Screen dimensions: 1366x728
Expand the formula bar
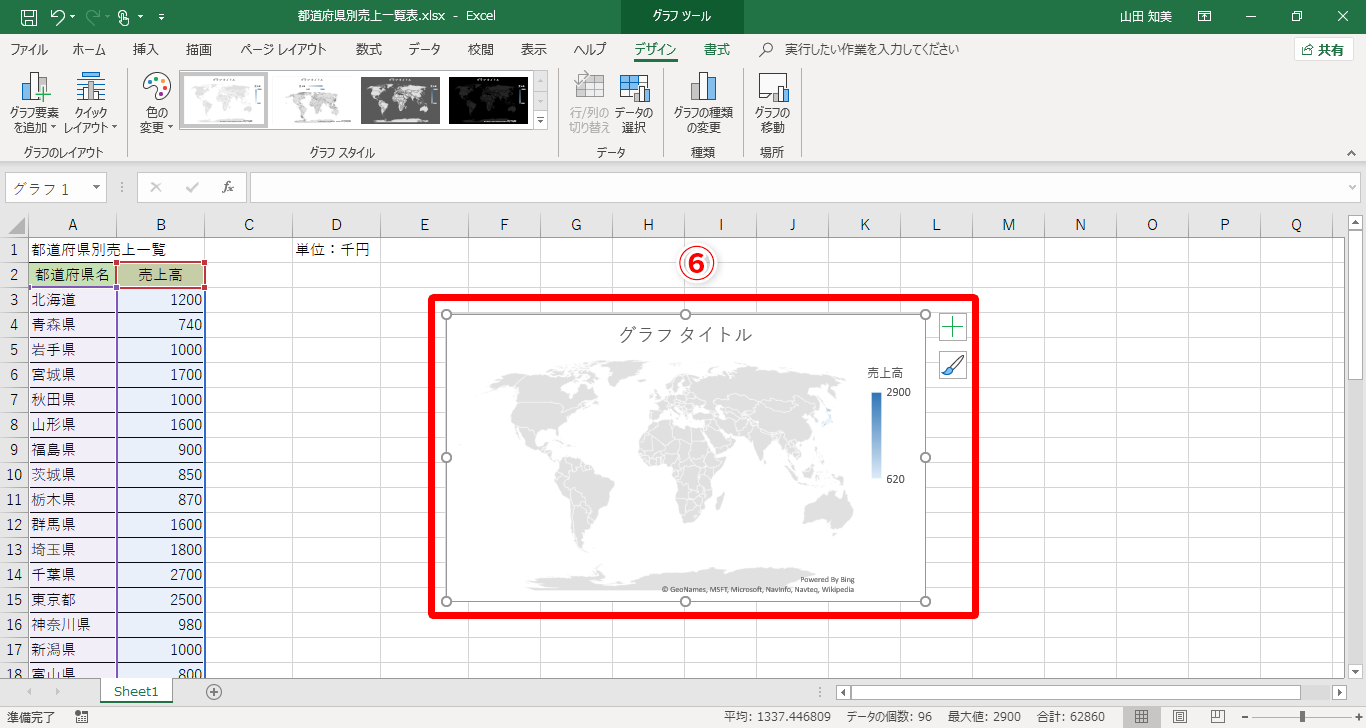click(1353, 188)
